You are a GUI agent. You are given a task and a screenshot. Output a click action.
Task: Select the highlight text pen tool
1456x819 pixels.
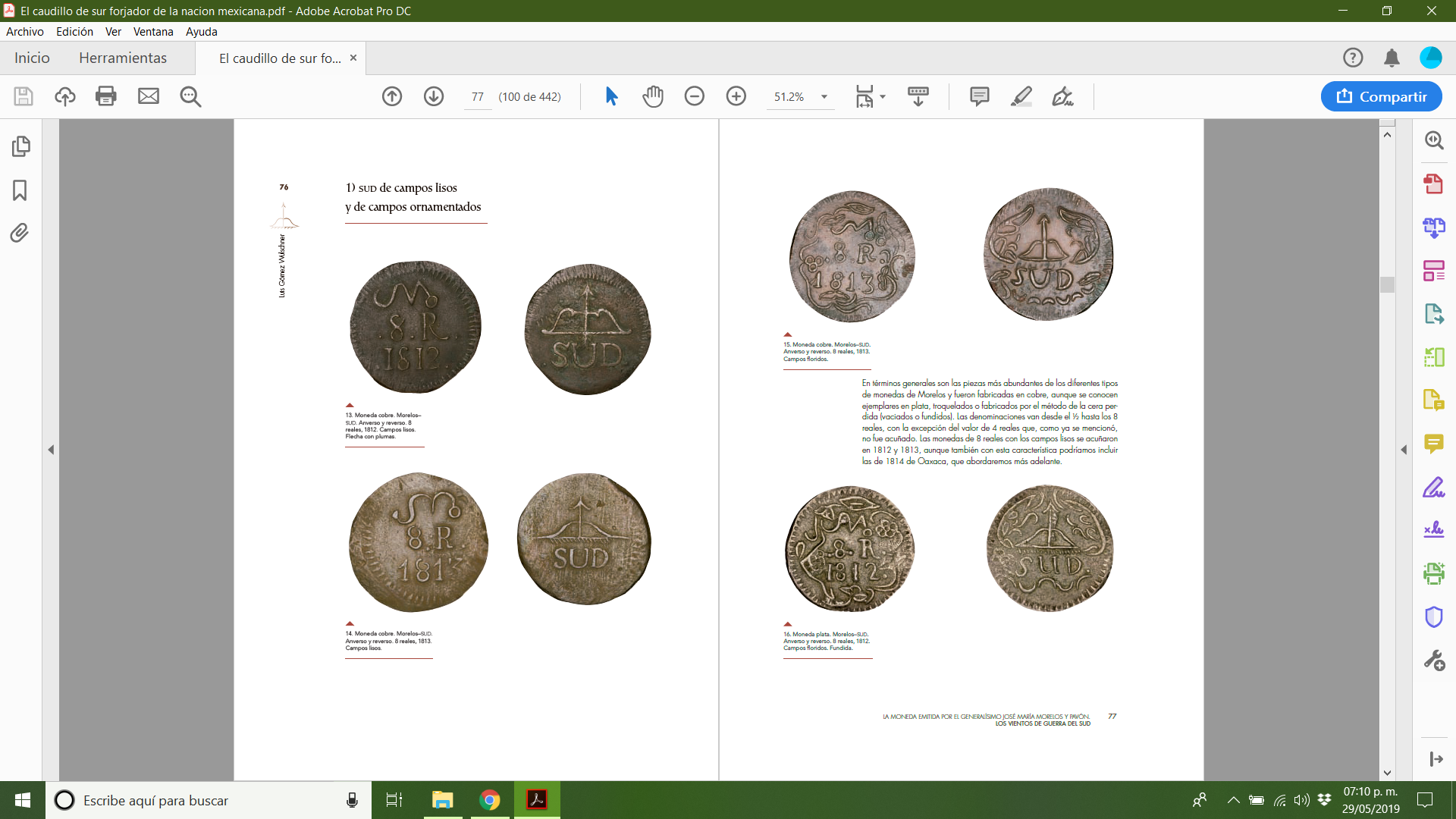(x=1021, y=96)
